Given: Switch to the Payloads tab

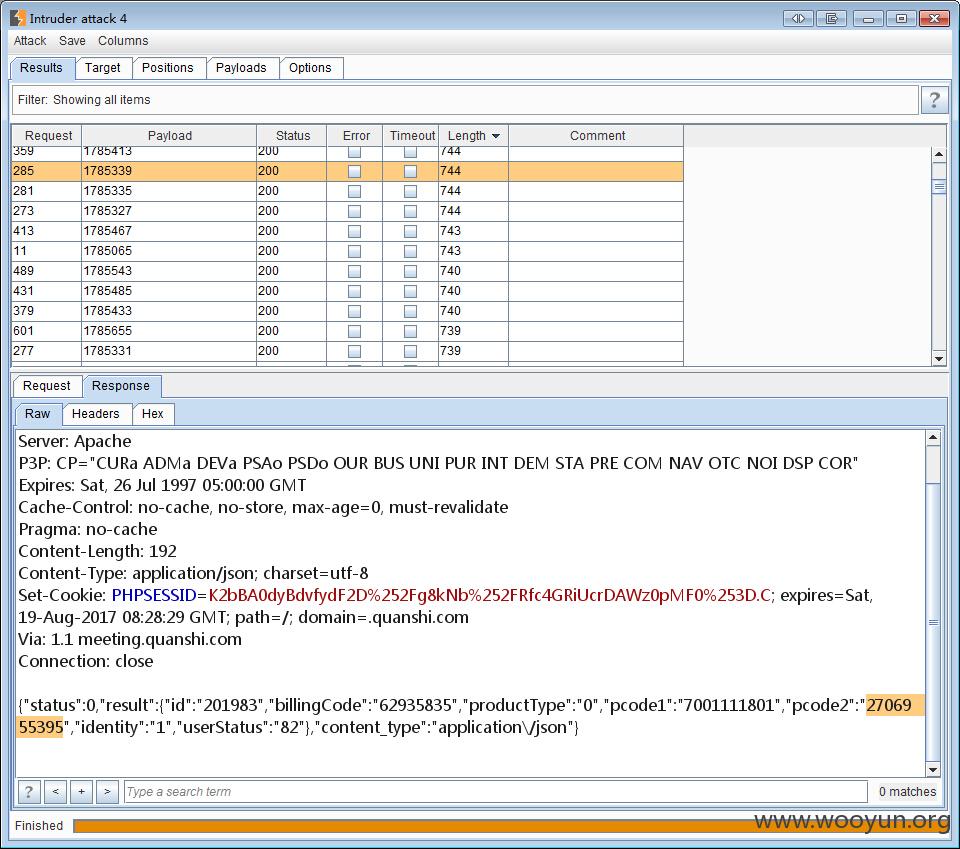Looking at the screenshot, I should pyautogui.click(x=241, y=68).
